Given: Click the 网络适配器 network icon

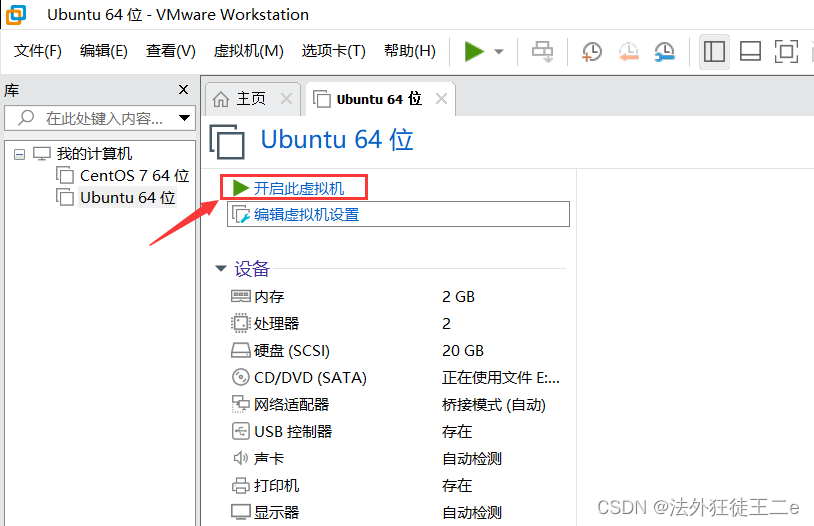Looking at the screenshot, I should coord(240,404).
